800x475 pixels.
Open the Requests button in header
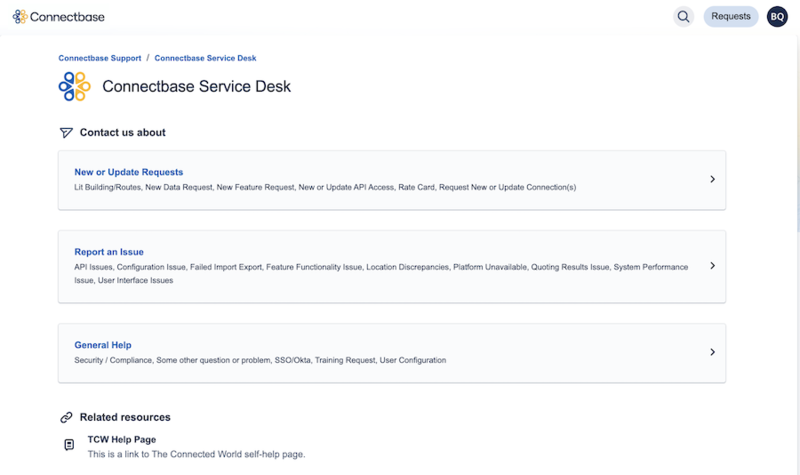(x=730, y=17)
